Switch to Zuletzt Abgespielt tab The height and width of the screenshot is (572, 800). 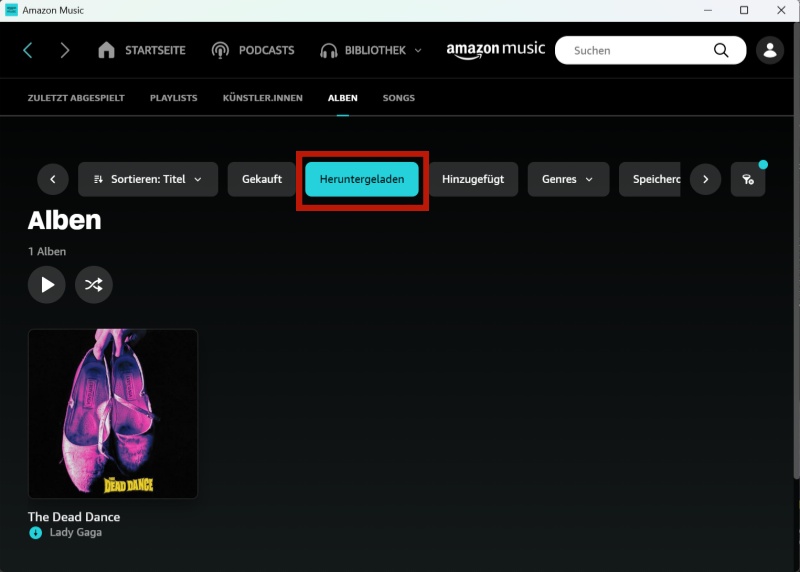coord(76,98)
